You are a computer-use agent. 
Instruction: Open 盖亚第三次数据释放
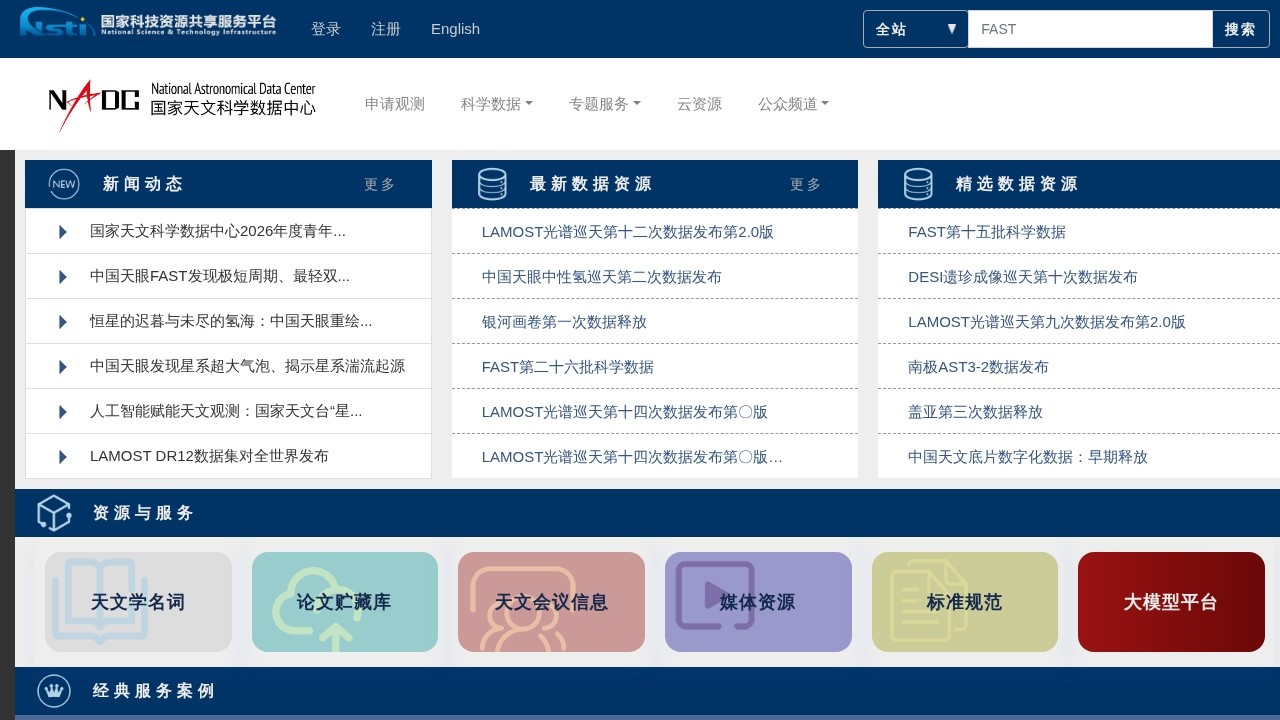coord(975,412)
